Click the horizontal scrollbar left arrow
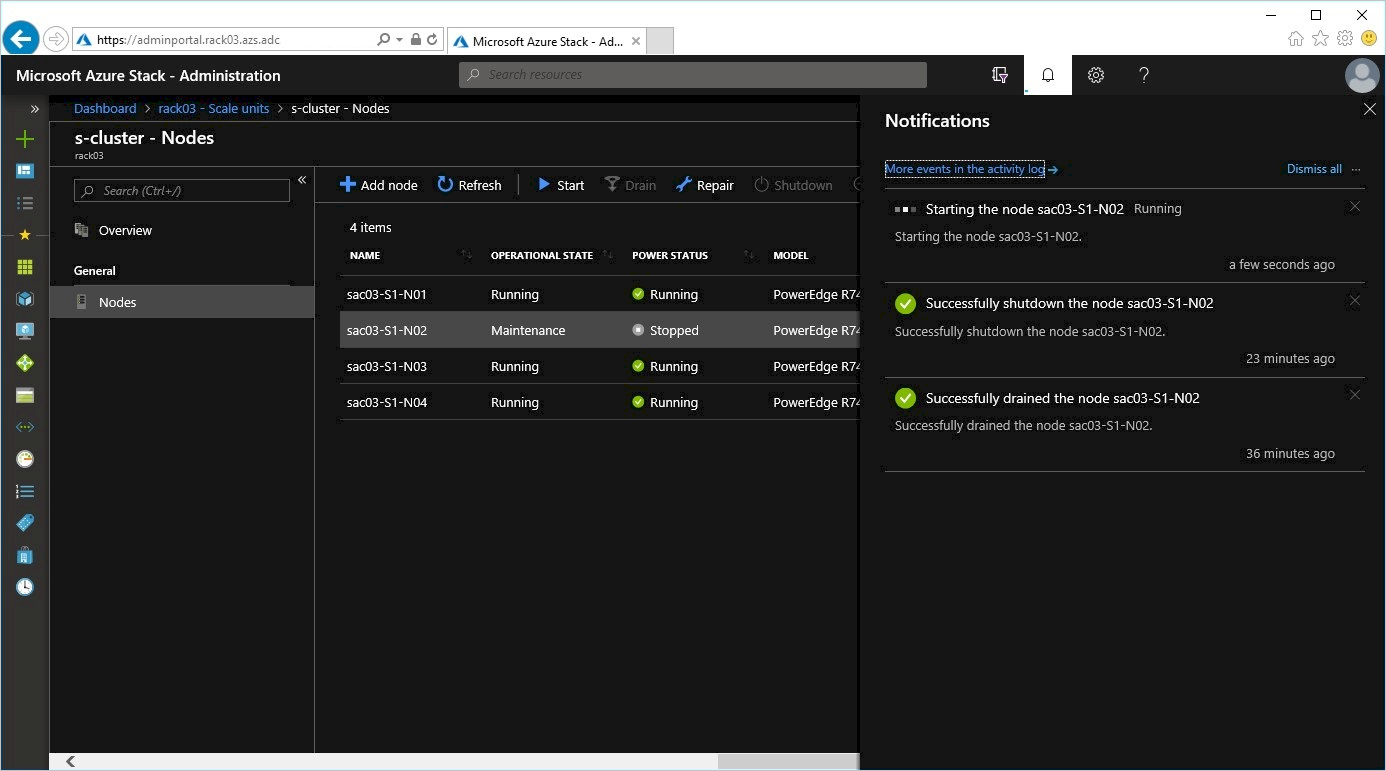 point(70,762)
